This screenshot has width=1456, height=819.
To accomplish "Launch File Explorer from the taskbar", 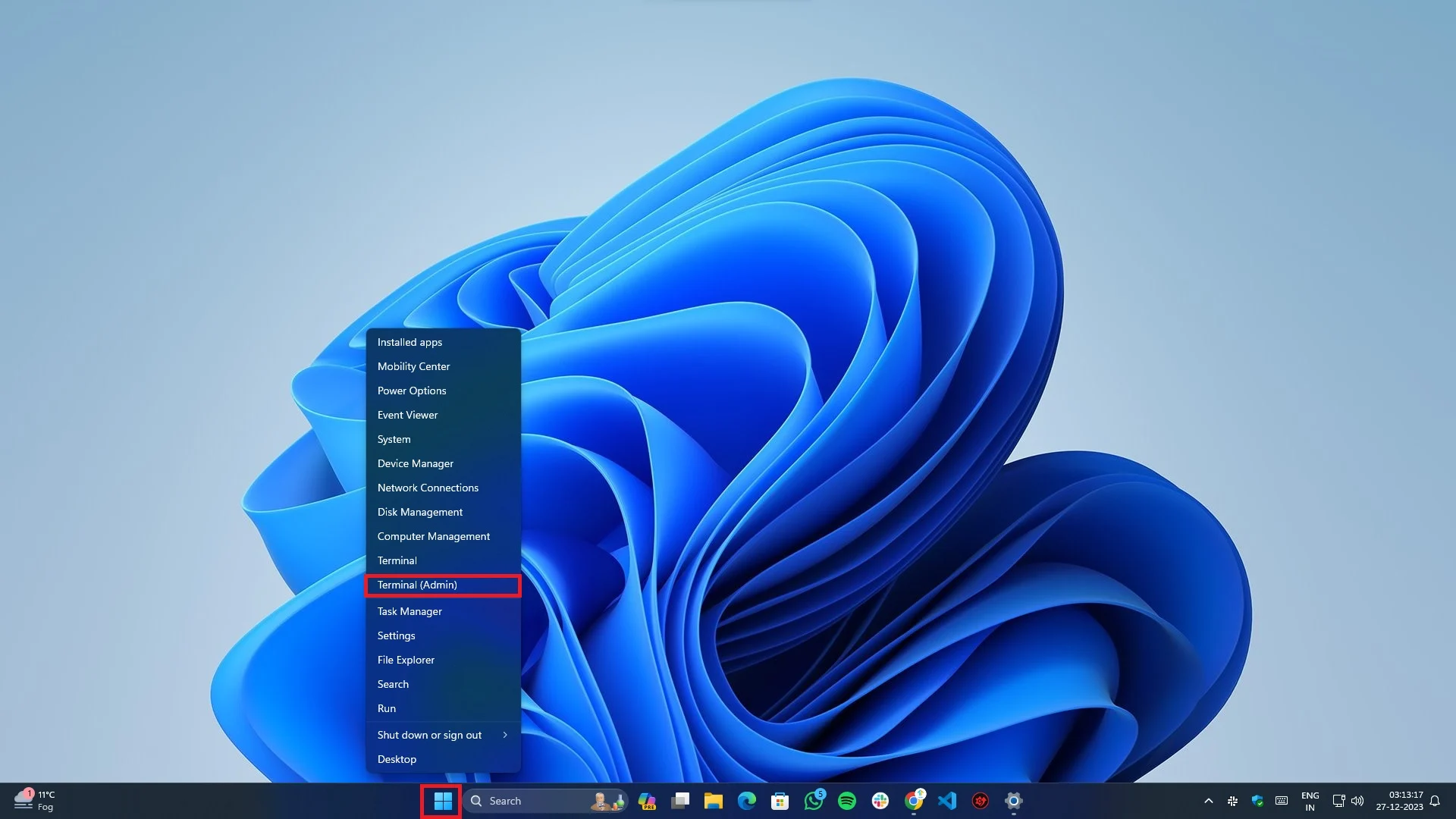I will (x=714, y=801).
